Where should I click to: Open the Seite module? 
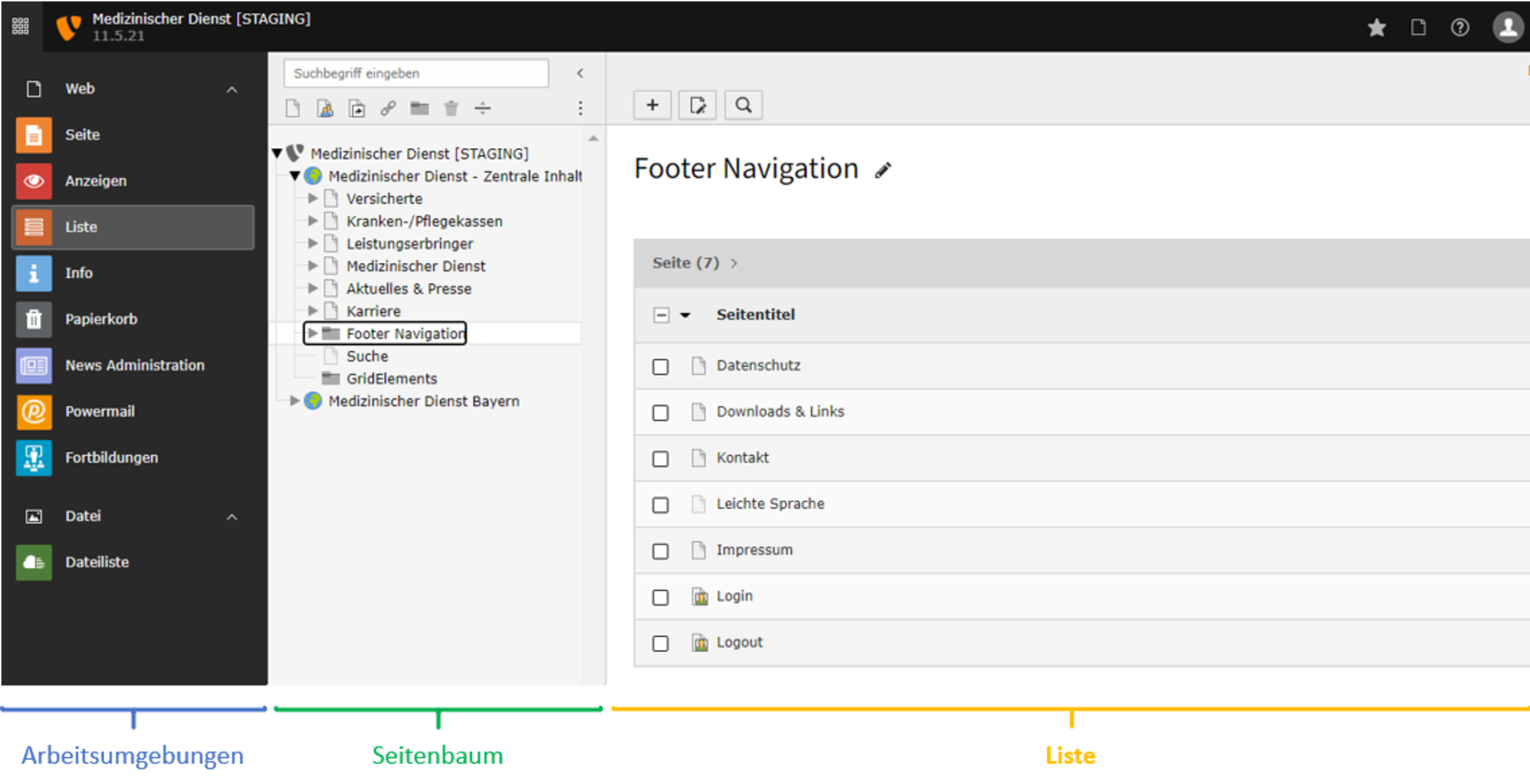(134, 135)
